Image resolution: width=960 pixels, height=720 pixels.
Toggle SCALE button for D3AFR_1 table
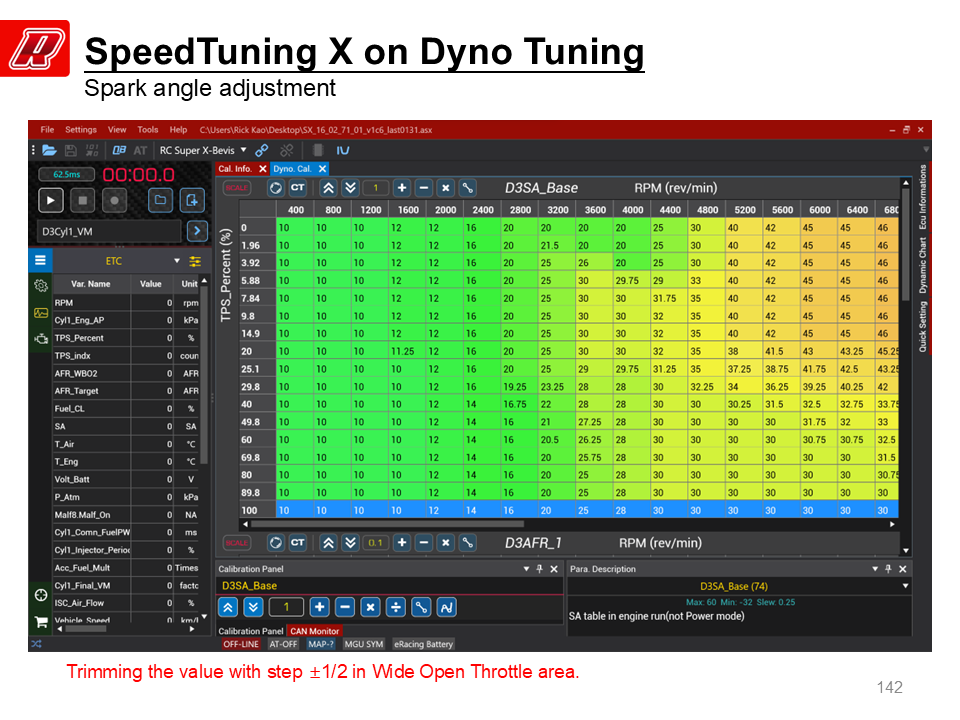coord(236,542)
